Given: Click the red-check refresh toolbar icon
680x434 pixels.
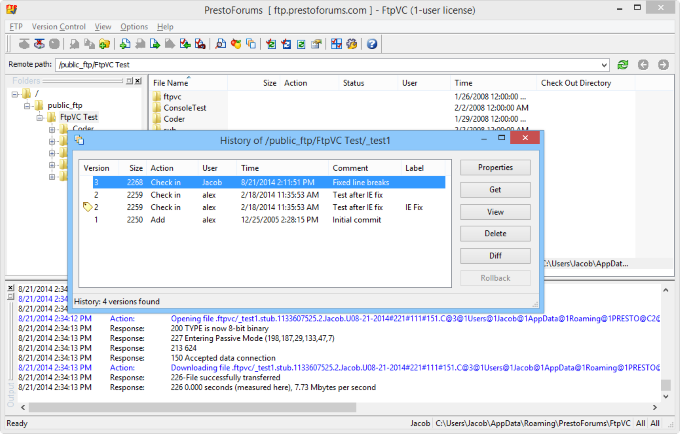Looking at the screenshot, I should 271,44.
